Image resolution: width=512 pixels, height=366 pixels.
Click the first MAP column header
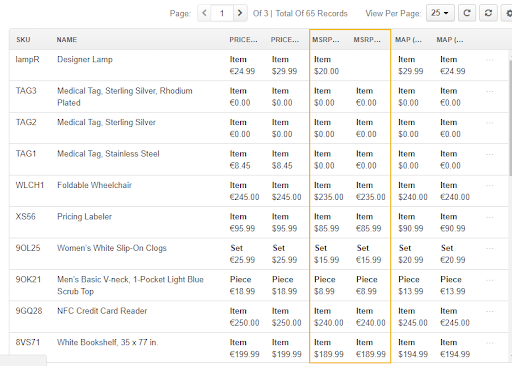[408, 40]
